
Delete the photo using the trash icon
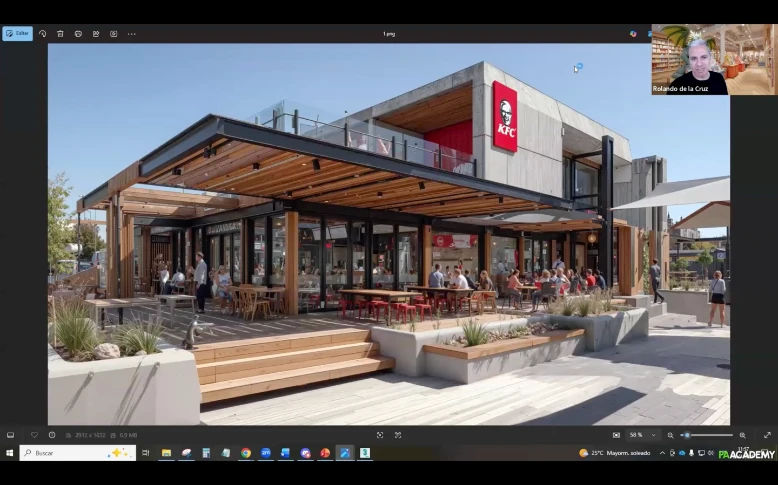(60, 33)
